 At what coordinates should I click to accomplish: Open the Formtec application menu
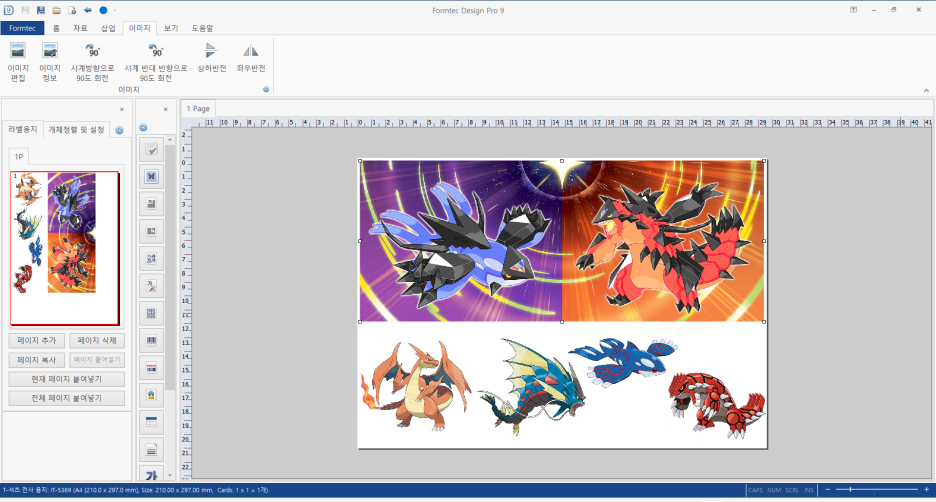[22, 28]
